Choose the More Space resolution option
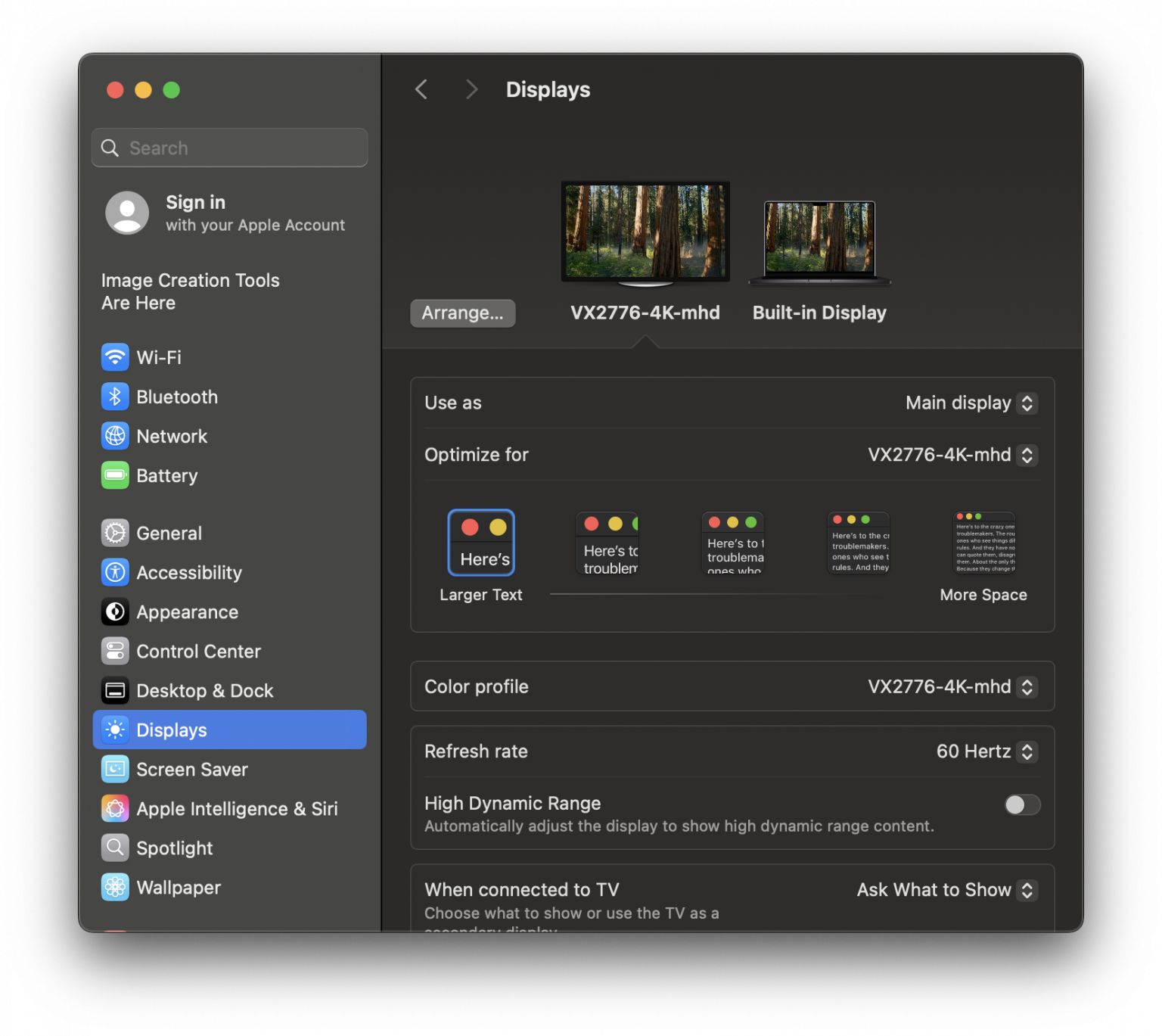 point(984,543)
